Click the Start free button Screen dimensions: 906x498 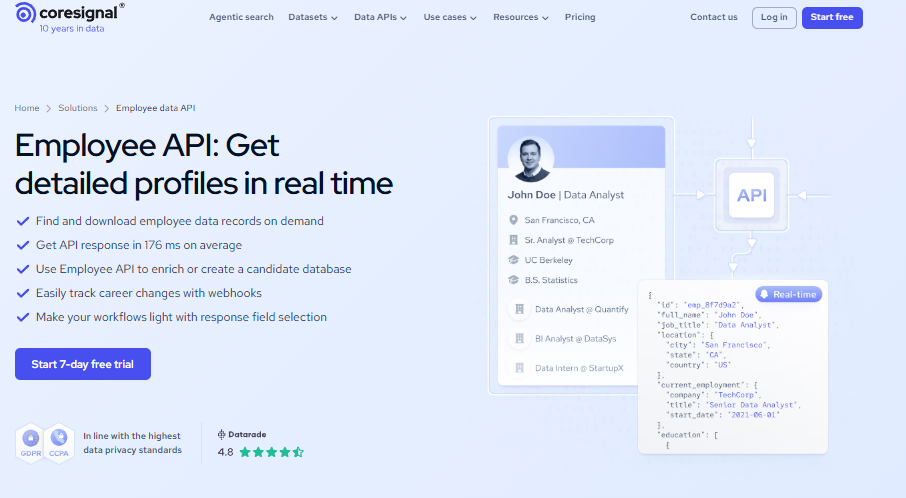click(832, 18)
